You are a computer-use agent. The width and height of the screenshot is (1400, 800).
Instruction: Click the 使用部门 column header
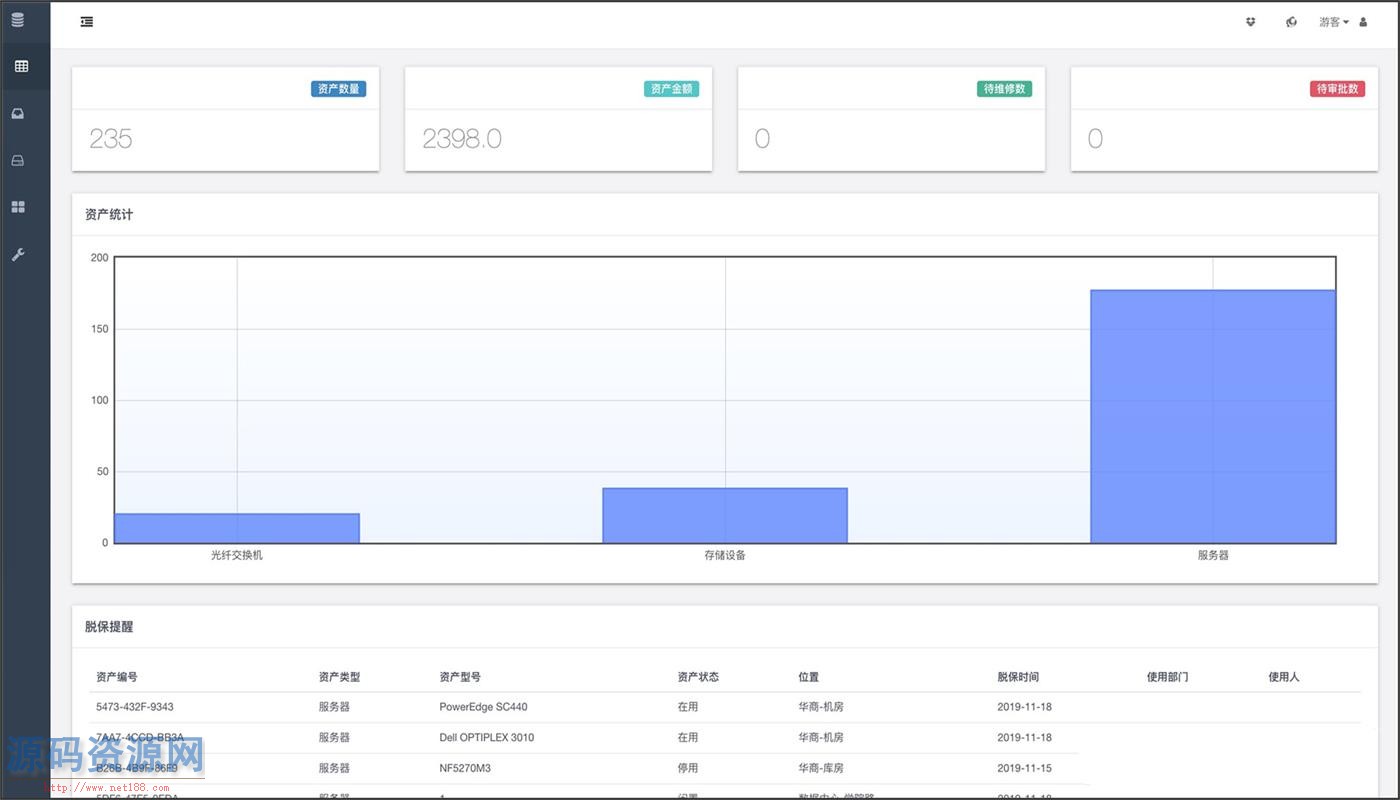1168,677
